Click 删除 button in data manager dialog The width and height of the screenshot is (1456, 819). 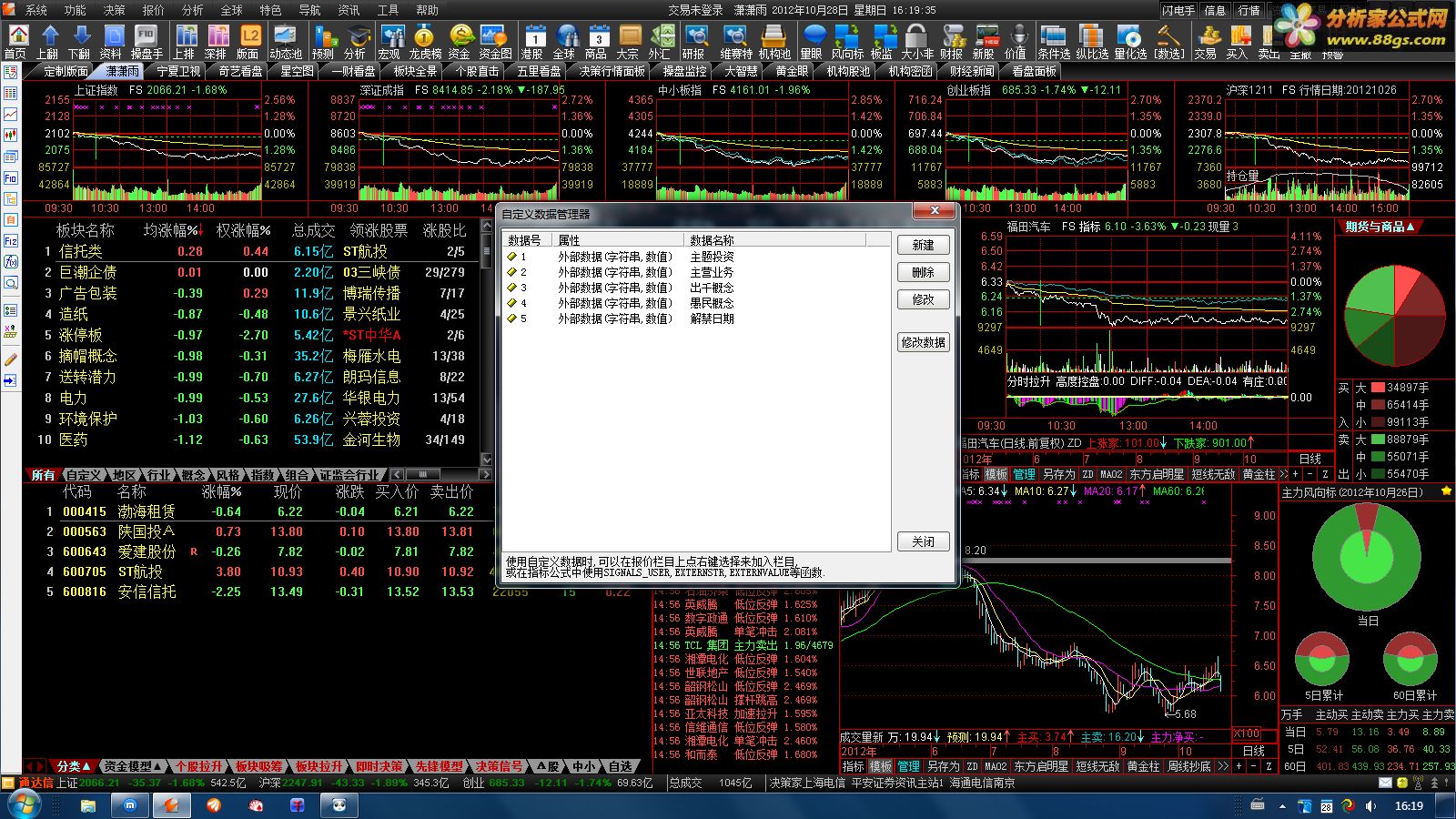923,272
